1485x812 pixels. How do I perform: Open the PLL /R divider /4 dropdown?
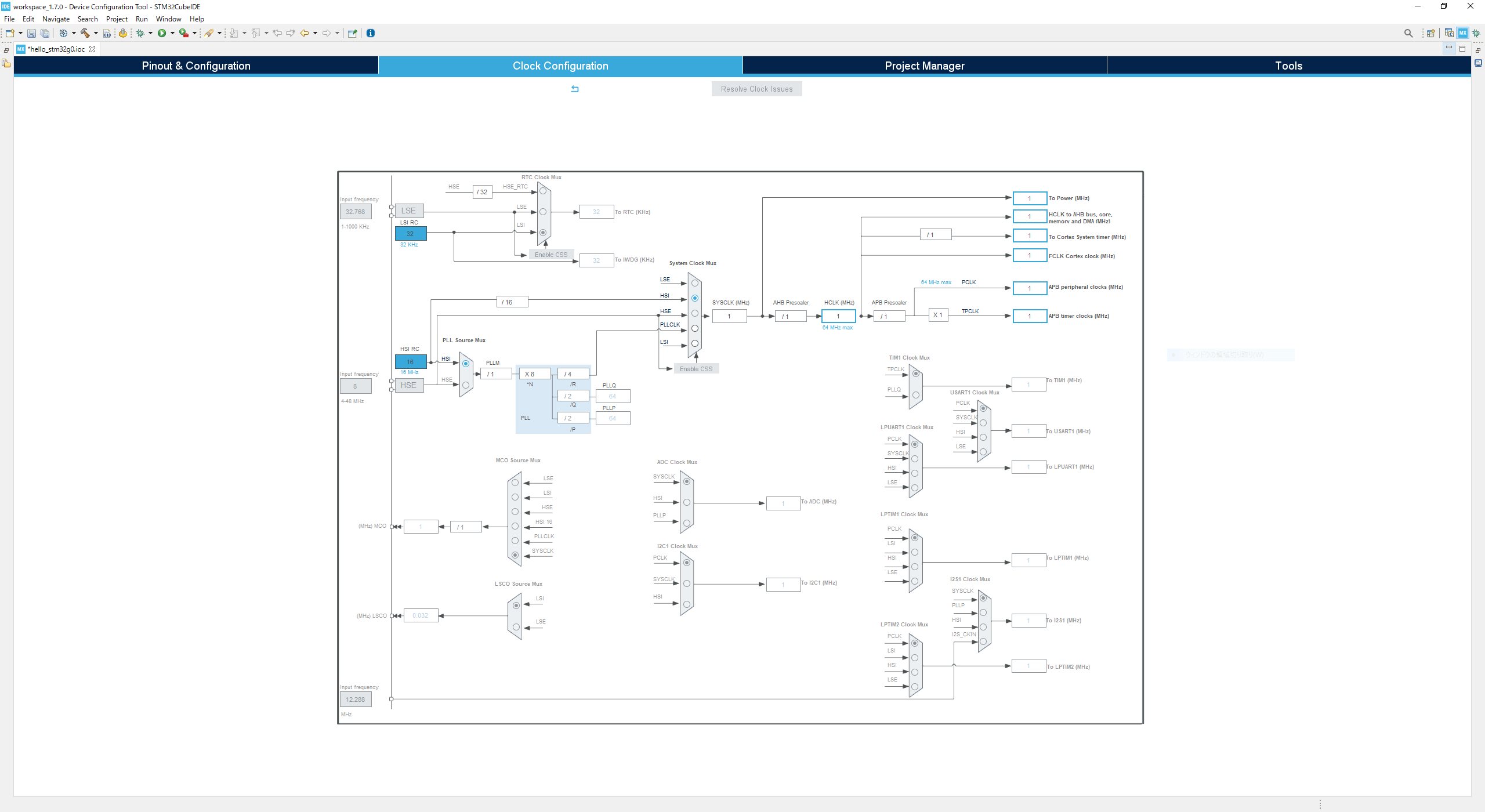click(573, 374)
